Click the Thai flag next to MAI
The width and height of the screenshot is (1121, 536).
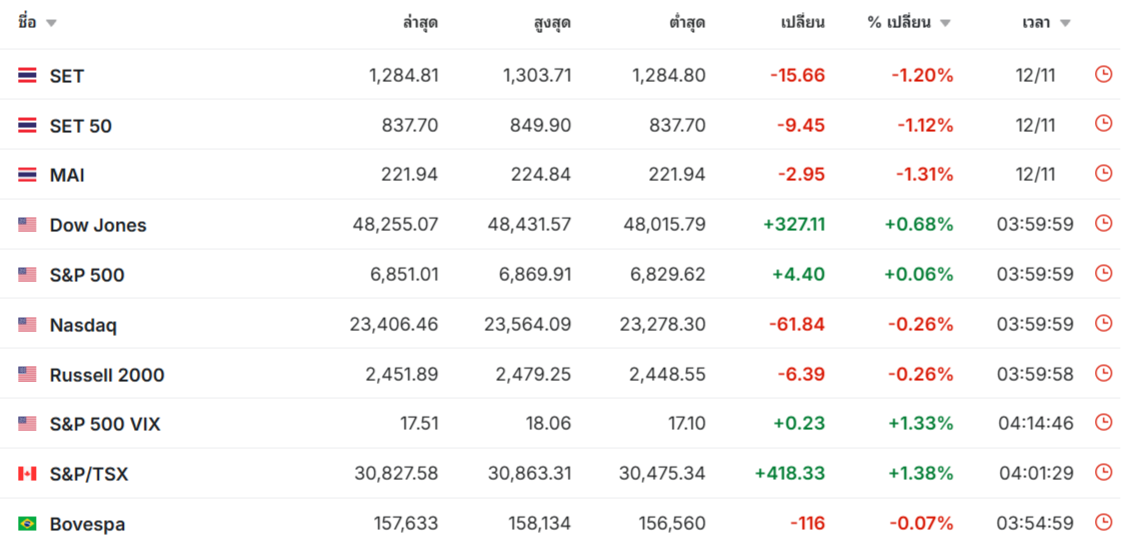click(27, 175)
